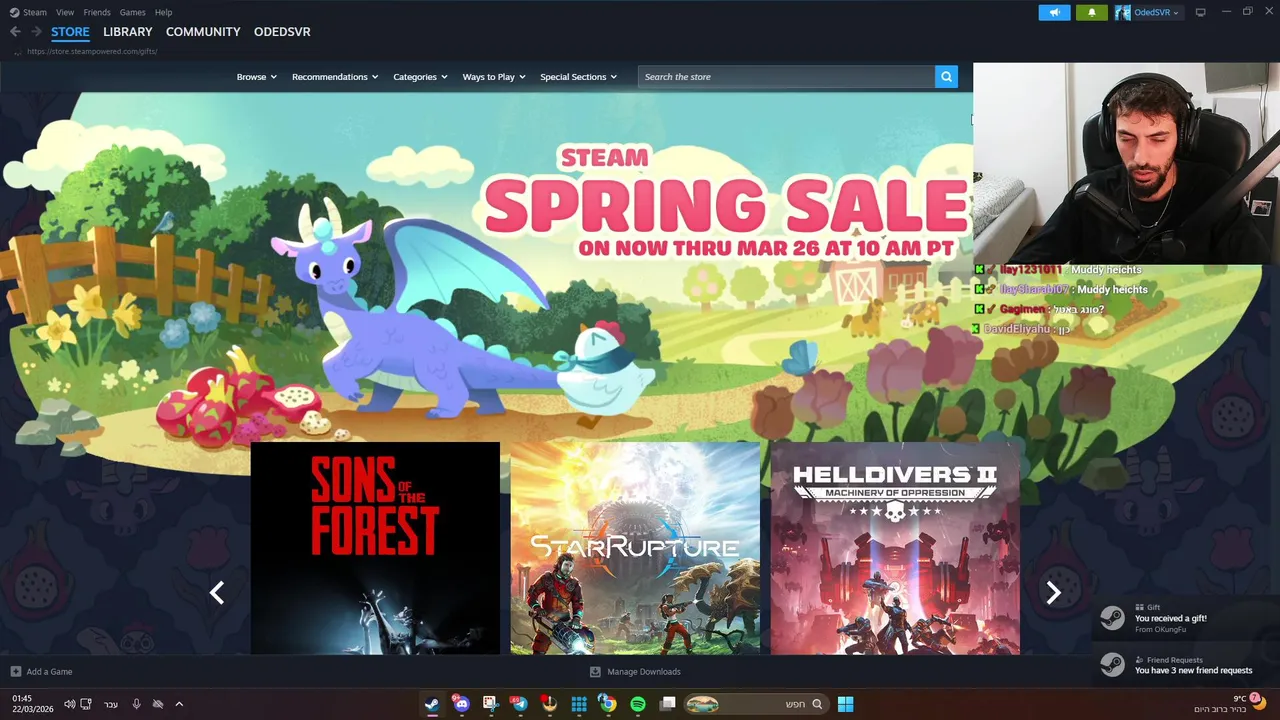Expand the Ways to Play dropdown

point(494,77)
